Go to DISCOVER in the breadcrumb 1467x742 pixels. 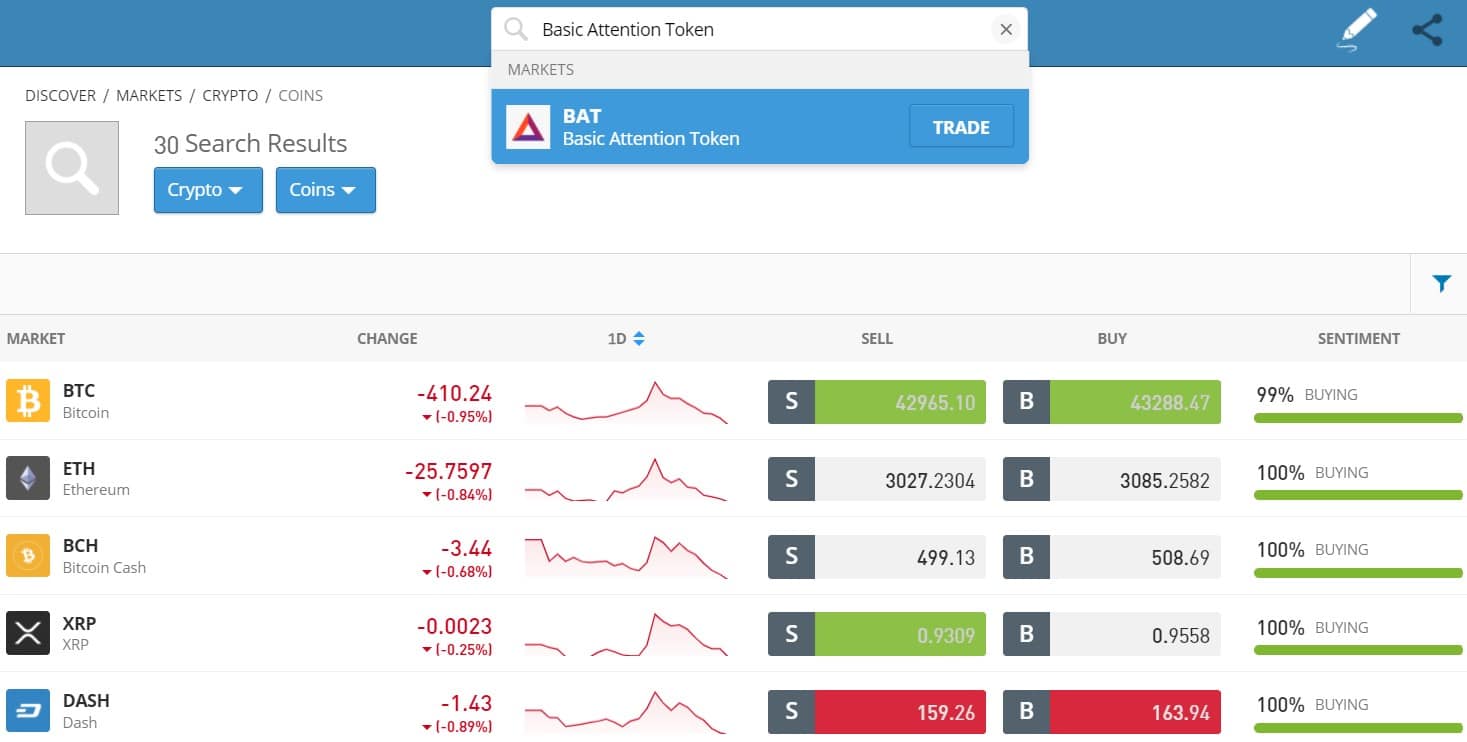[x=61, y=96]
